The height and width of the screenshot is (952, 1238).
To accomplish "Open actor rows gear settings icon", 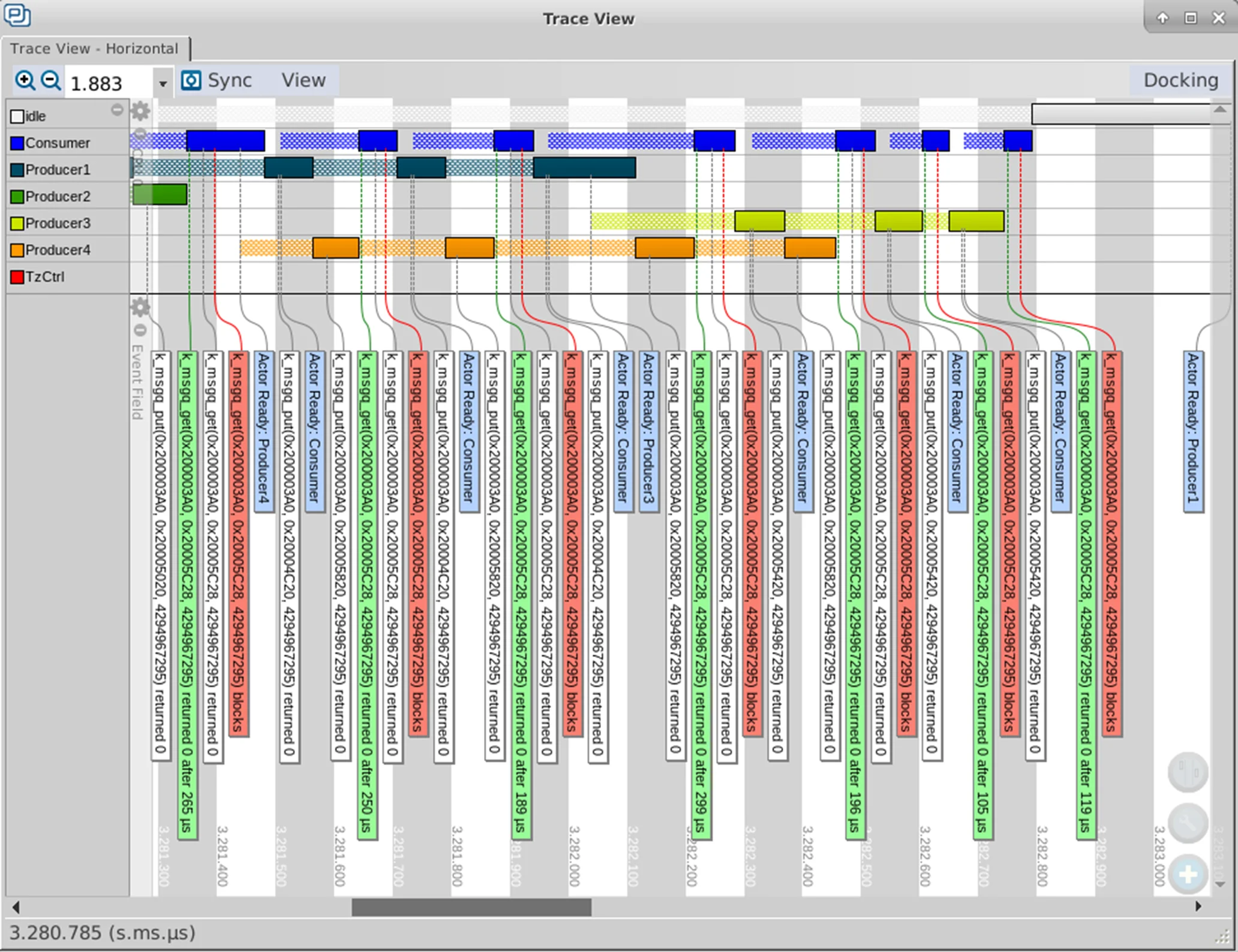I will click(x=140, y=111).
